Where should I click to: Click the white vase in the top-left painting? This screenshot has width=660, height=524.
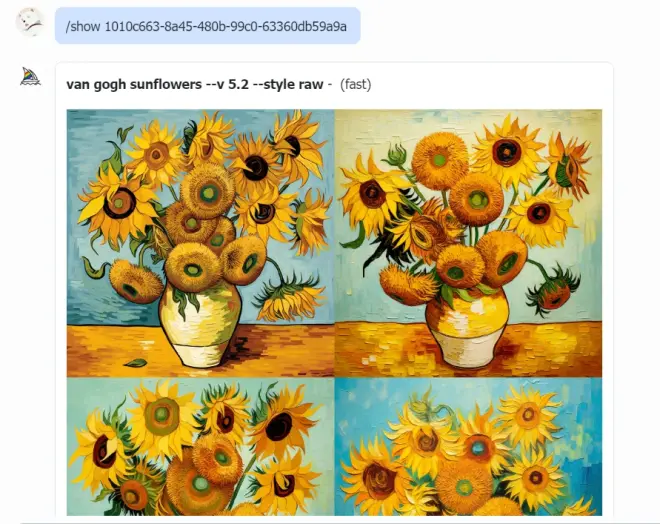pyautogui.click(x=200, y=325)
